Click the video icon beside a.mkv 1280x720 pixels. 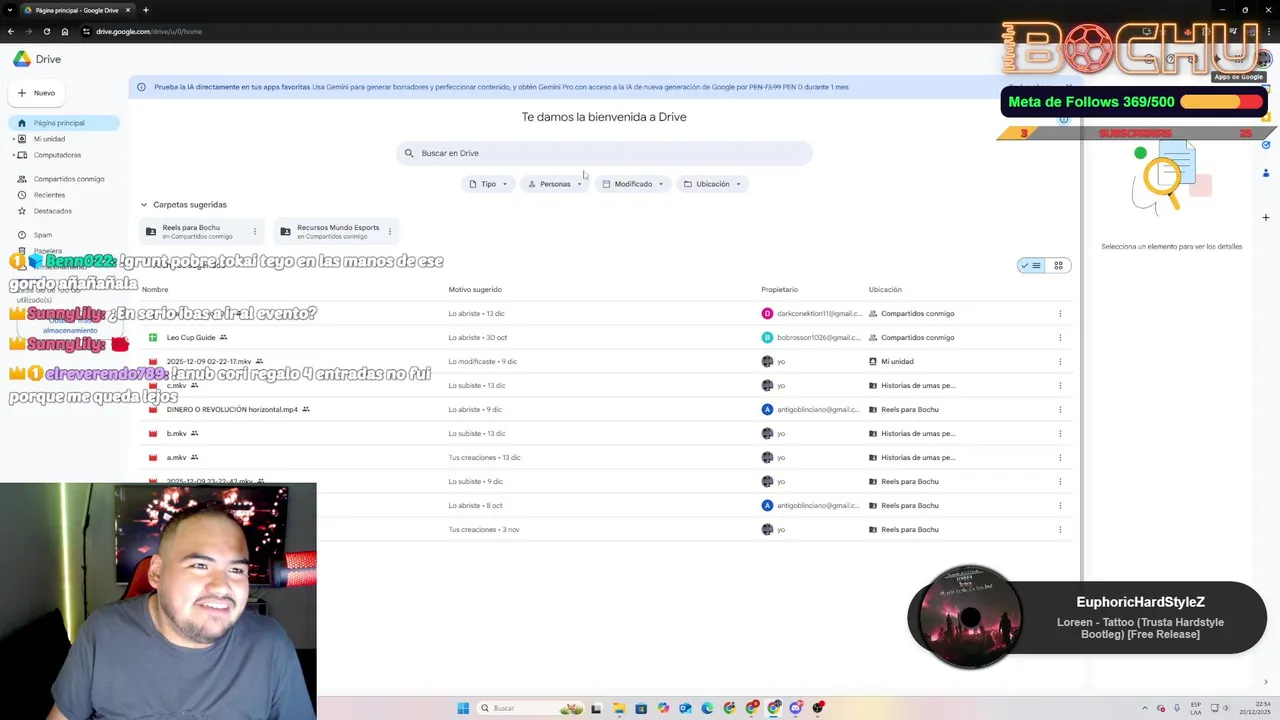(x=153, y=458)
